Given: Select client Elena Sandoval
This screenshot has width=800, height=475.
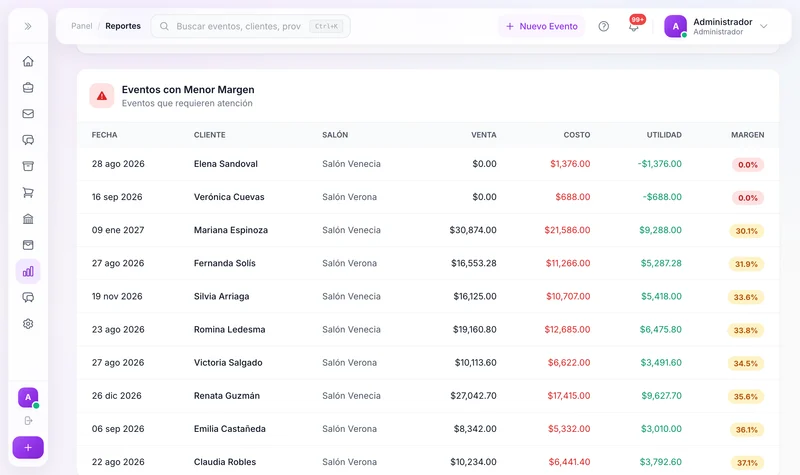Looking at the screenshot, I should [226, 164].
